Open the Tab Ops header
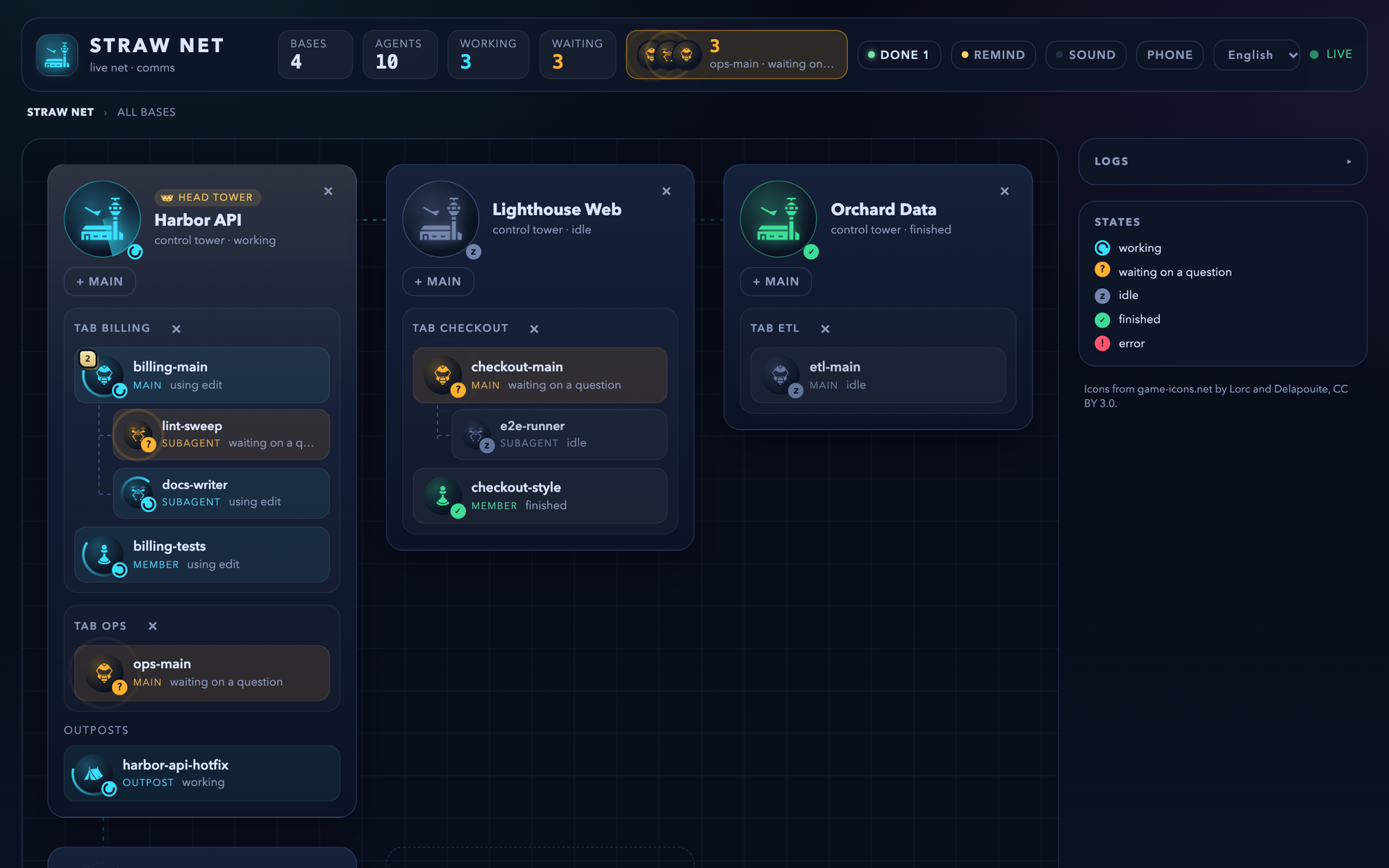1389x868 pixels. click(x=101, y=626)
